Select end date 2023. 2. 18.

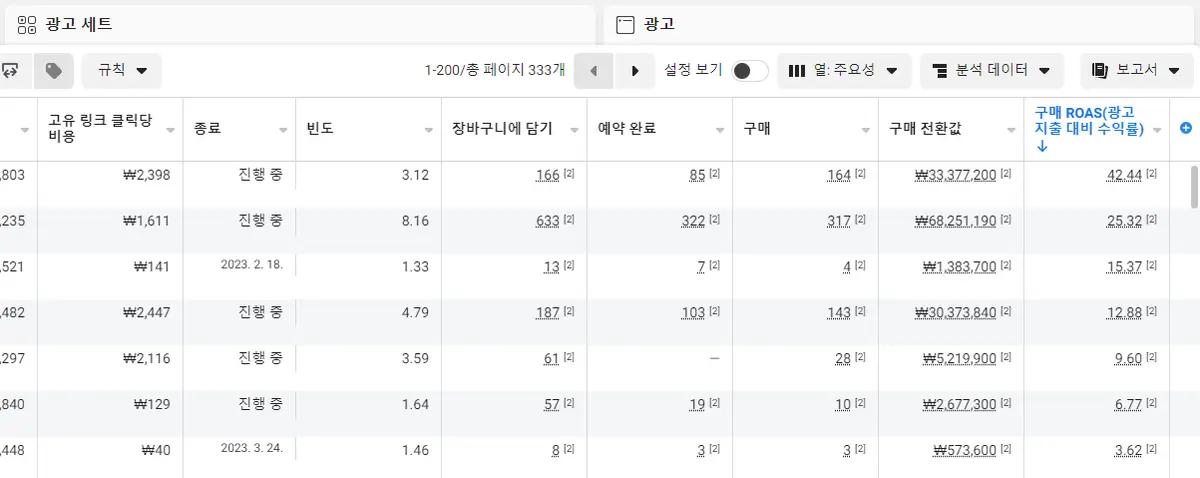(252, 264)
